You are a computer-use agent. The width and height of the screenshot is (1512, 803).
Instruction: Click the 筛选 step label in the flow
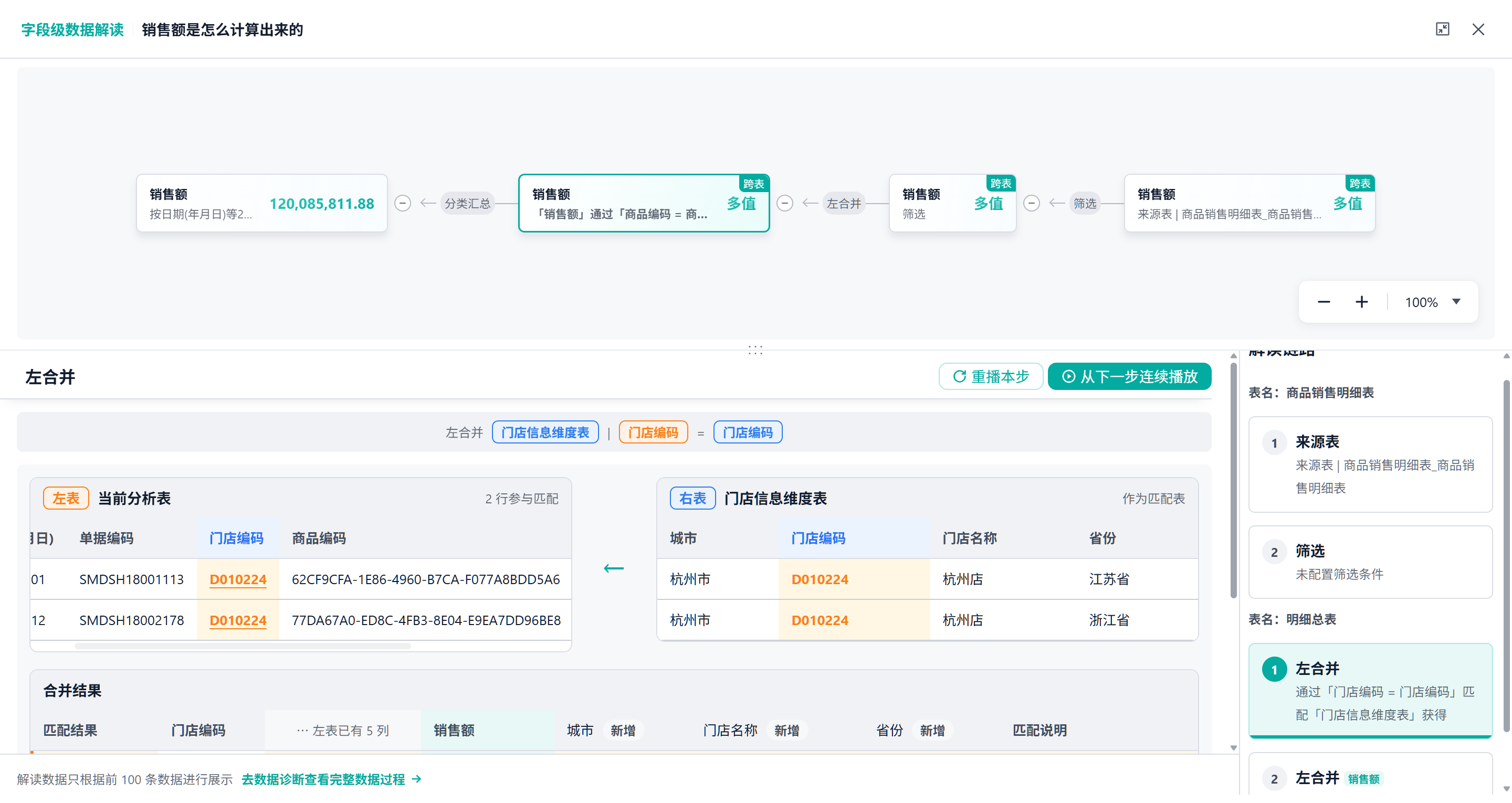[x=1085, y=203]
